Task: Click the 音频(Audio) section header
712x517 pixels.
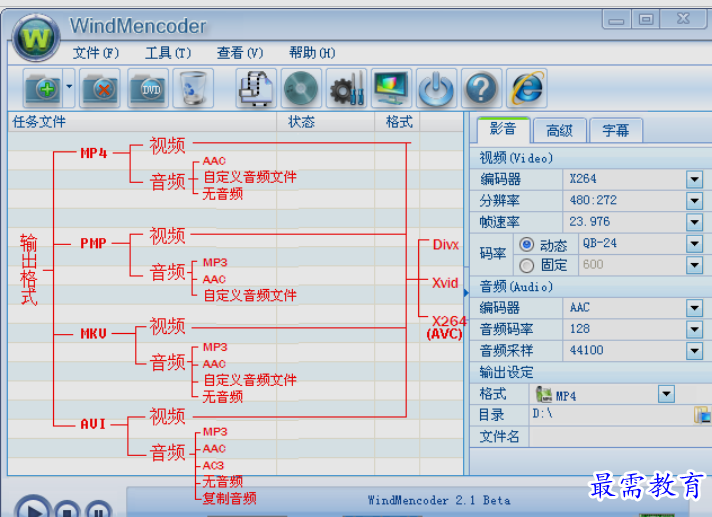Action: (x=590, y=287)
